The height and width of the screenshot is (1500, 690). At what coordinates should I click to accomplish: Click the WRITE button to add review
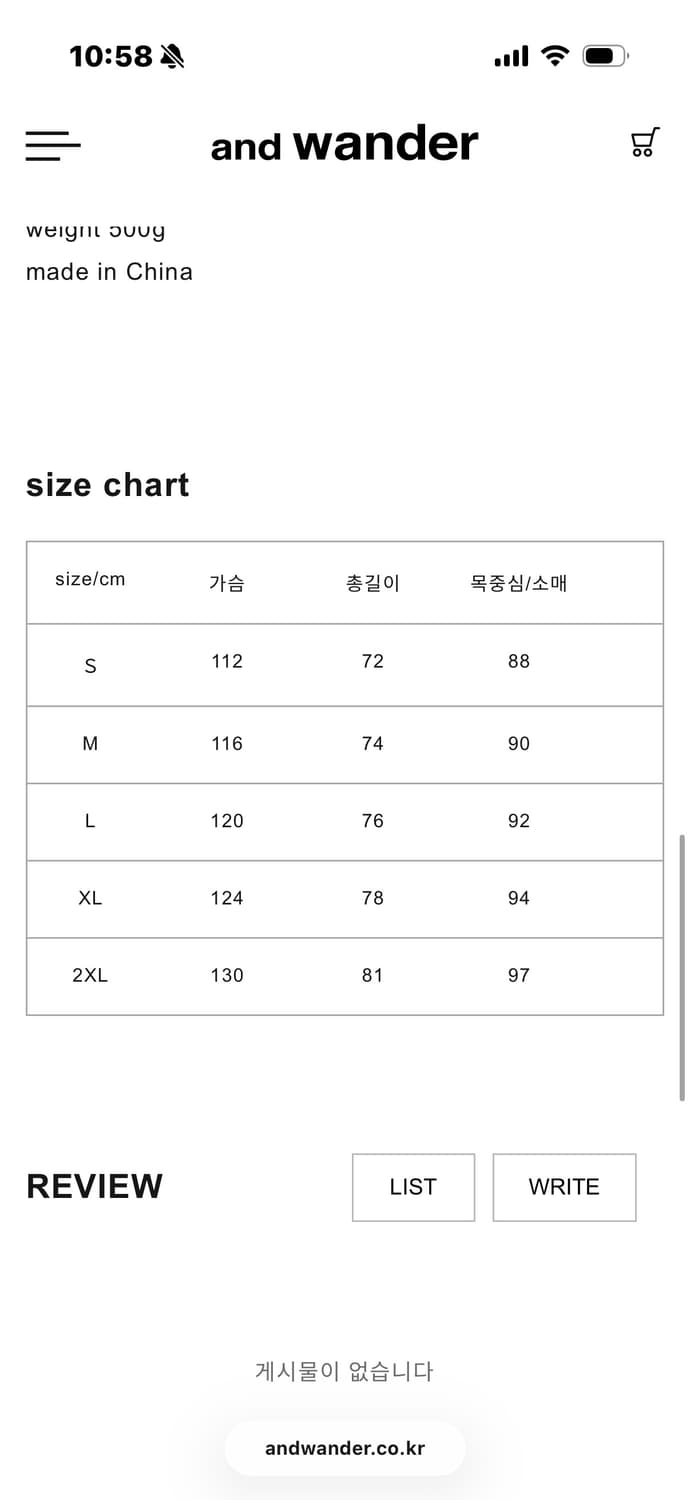point(564,1187)
